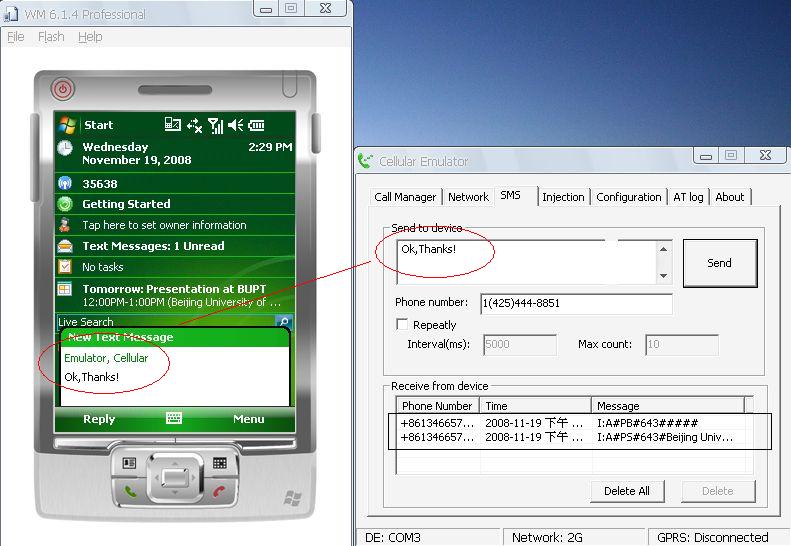Click the GPRS: Disconnected status entry
Image resolution: width=791 pixels, height=546 pixels.
click(x=712, y=537)
